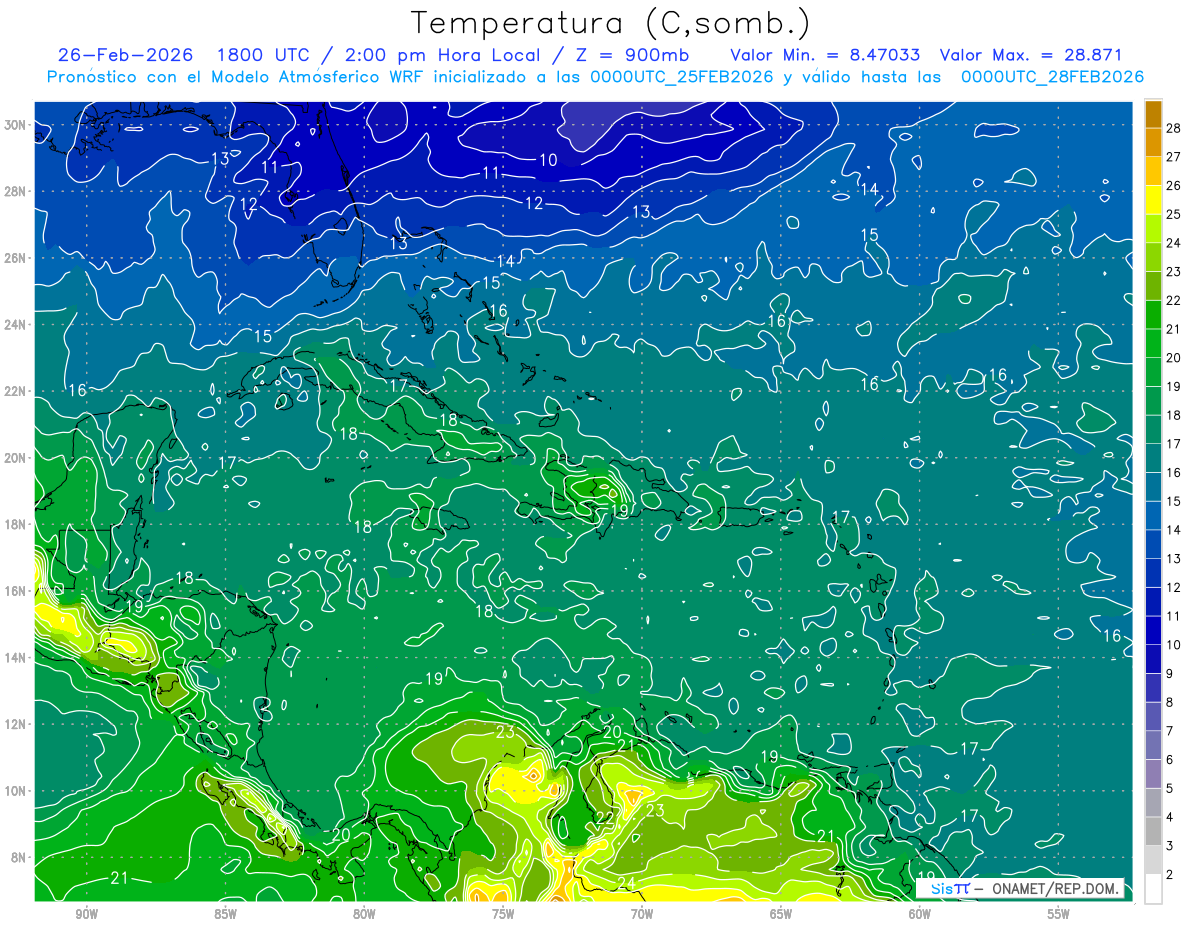This screenshot has width=1200, height=927.
Task: Click the 'Valor Min. = 8.47033' readout
Action: pos(825,55)
